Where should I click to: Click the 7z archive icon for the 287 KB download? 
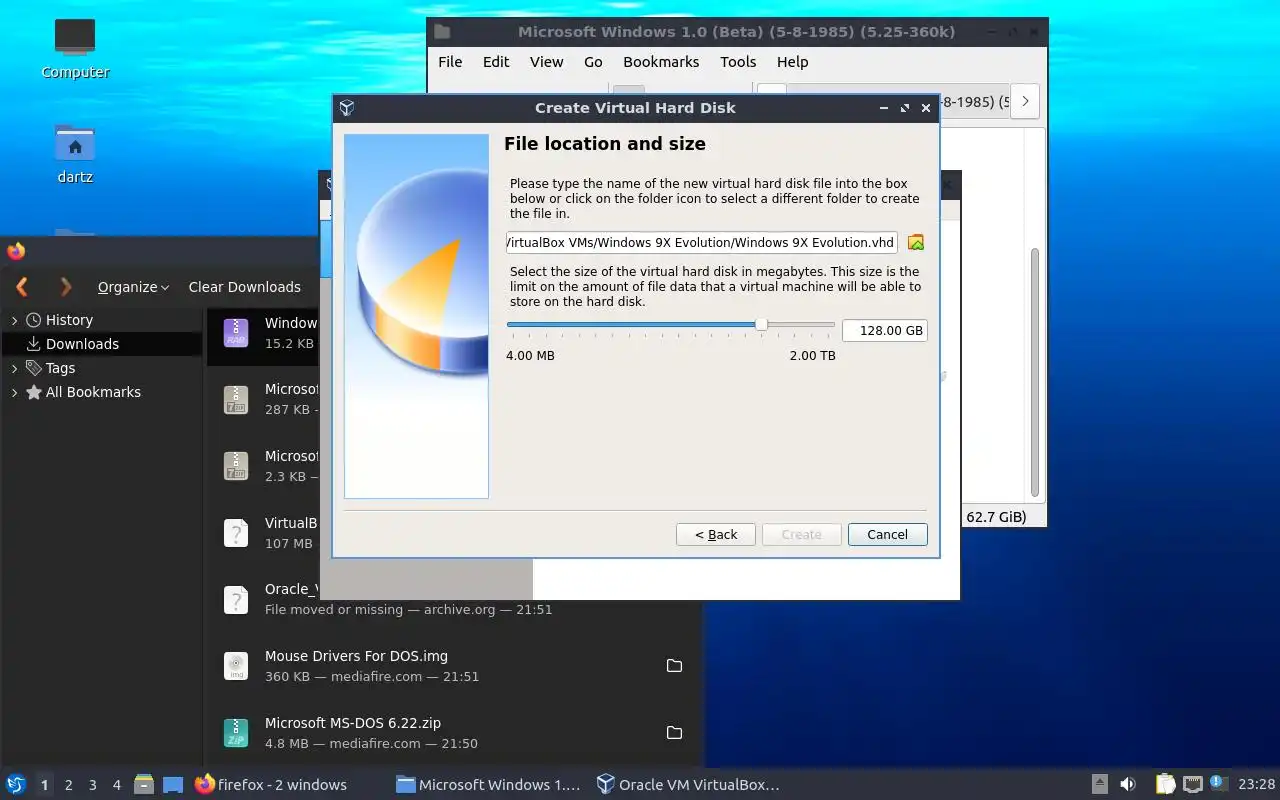tap(235, 399)
